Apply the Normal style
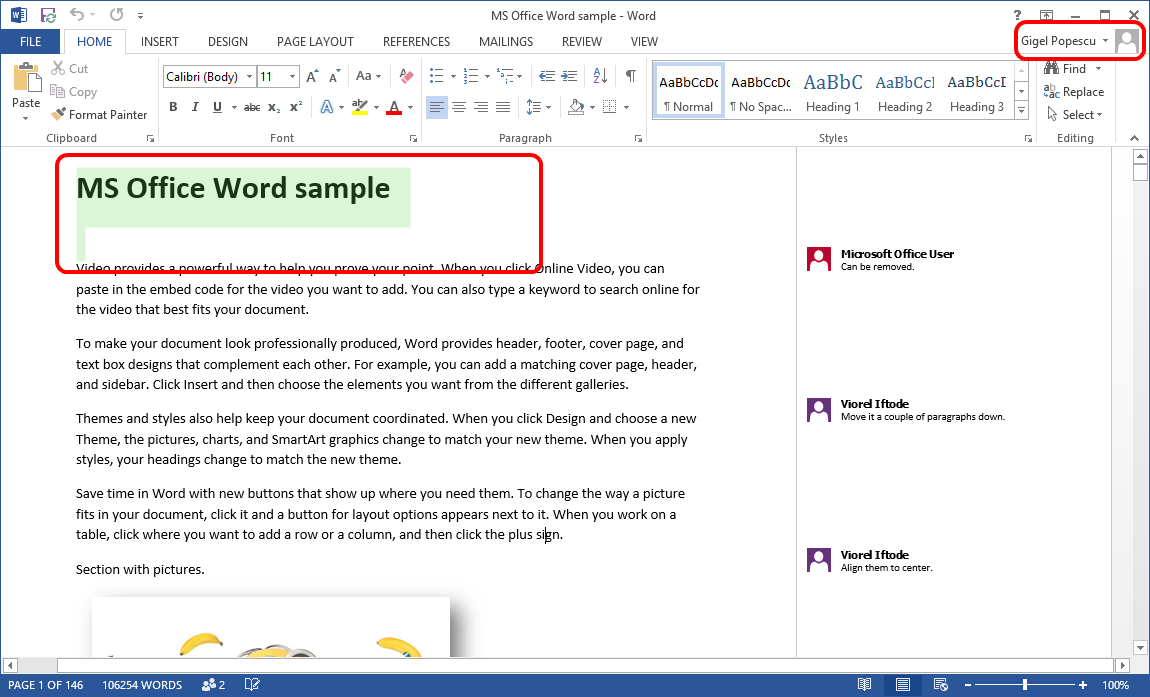 688,91
